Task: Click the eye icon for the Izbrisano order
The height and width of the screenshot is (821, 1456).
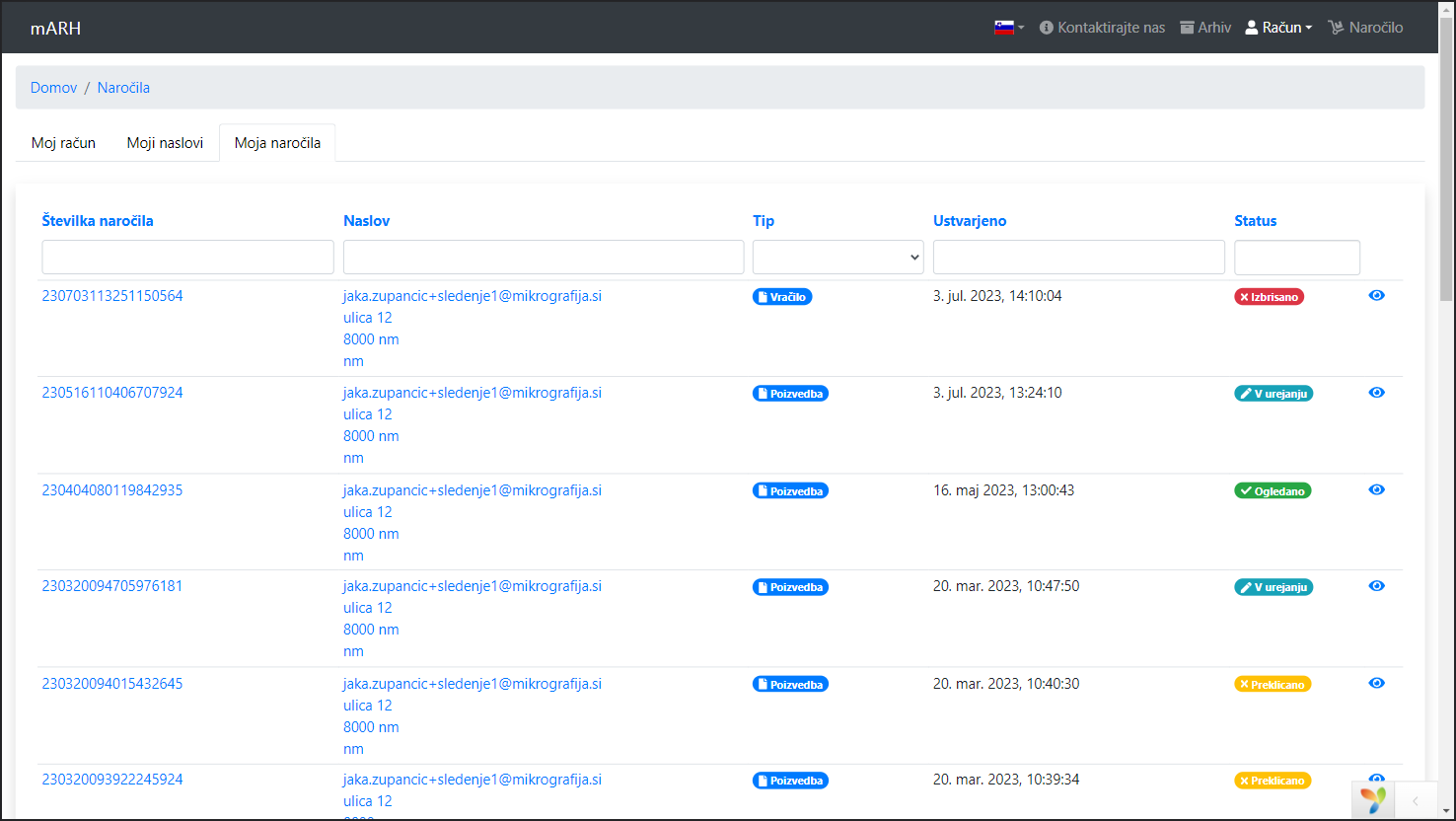Action: (1376, 295)
